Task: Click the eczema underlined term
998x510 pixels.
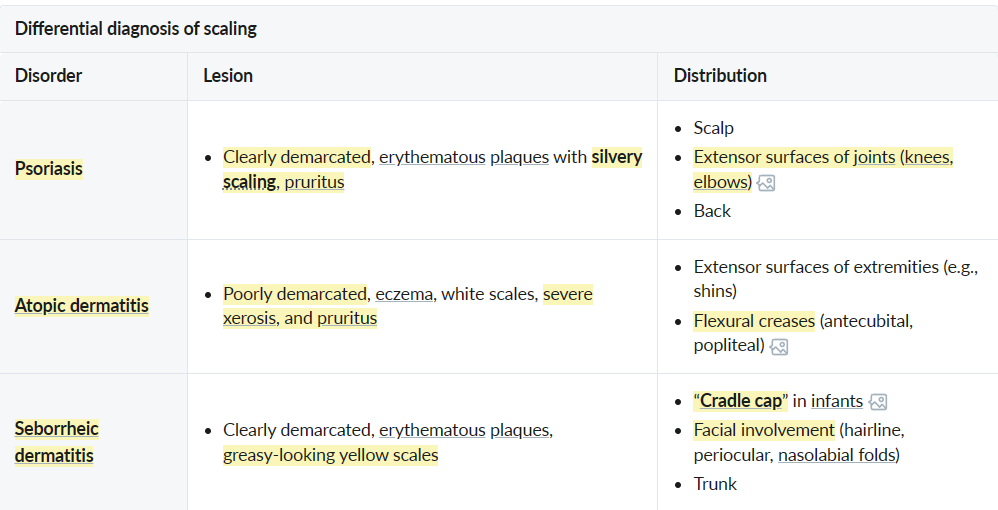Action: coord(404,294)
